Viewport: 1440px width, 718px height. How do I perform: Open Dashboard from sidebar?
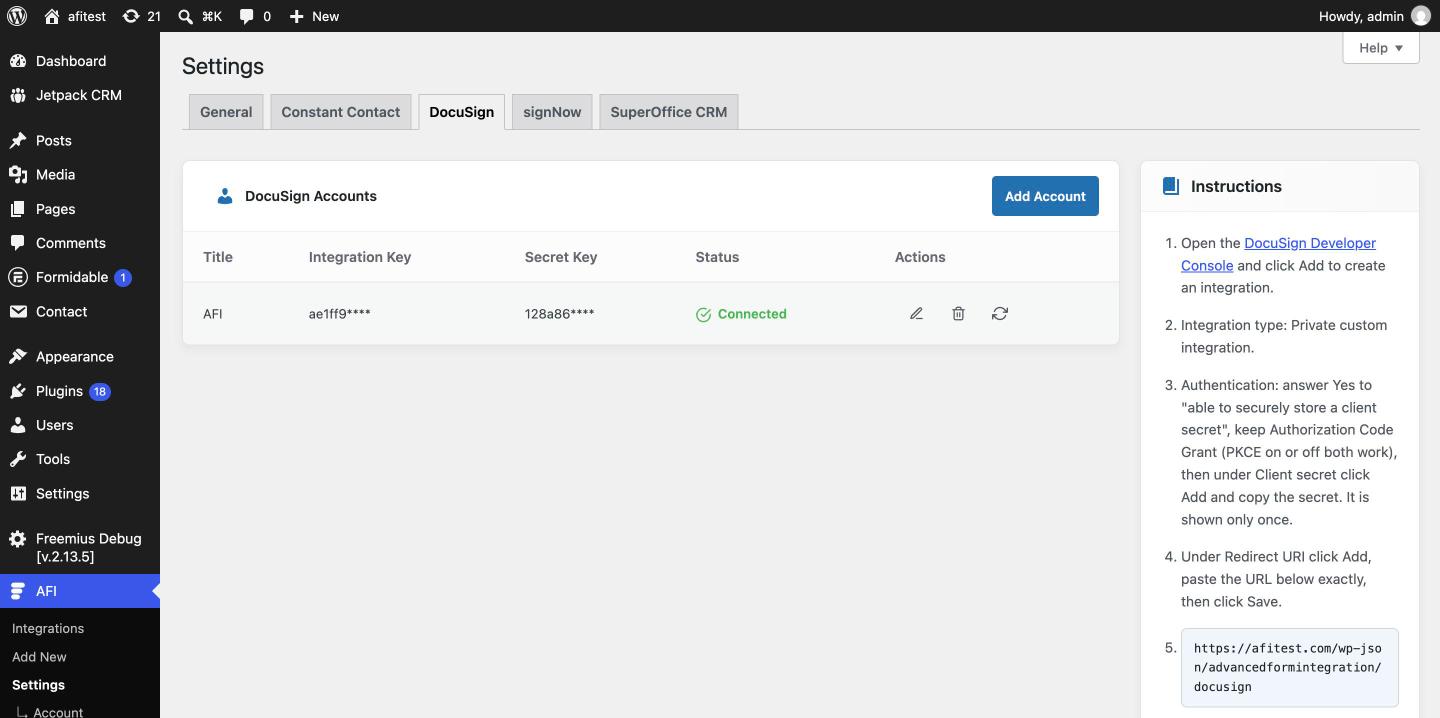click(80, 61)
